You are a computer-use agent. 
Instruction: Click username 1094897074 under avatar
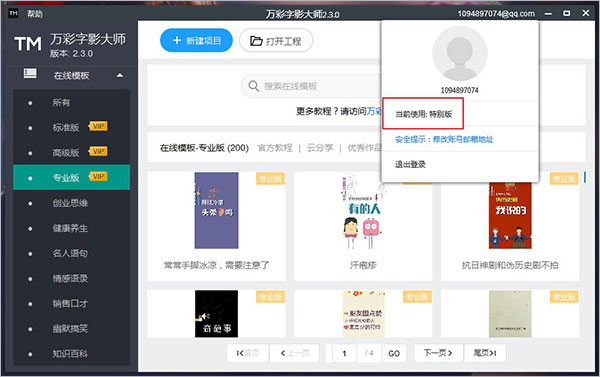tap(460, 90)
